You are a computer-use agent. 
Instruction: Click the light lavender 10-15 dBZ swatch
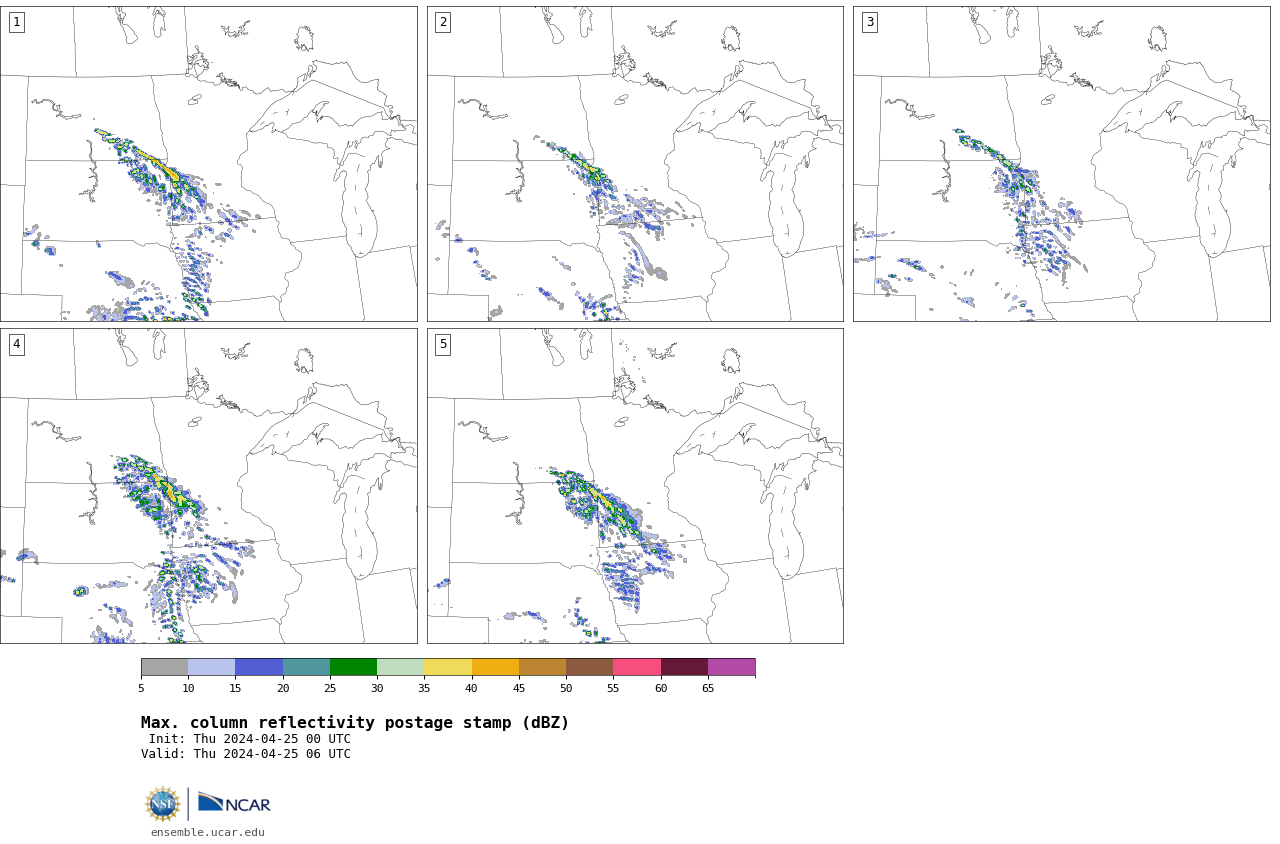211,667
